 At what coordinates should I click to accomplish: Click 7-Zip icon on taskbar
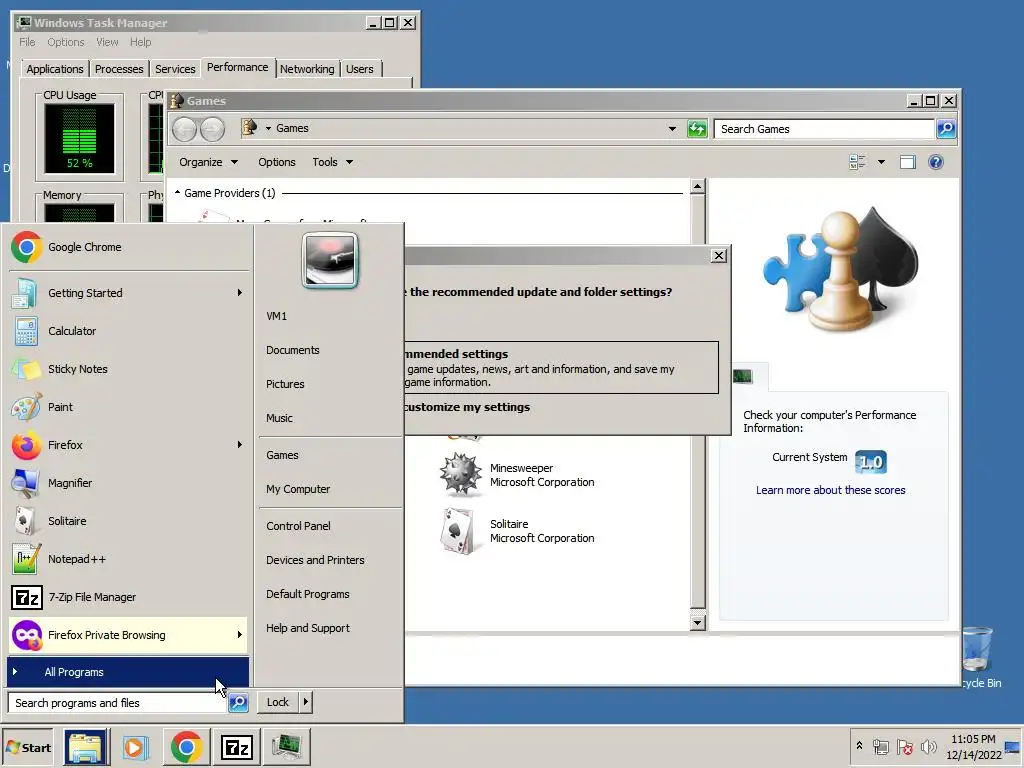pyautogui.click(x=236, y=746)
